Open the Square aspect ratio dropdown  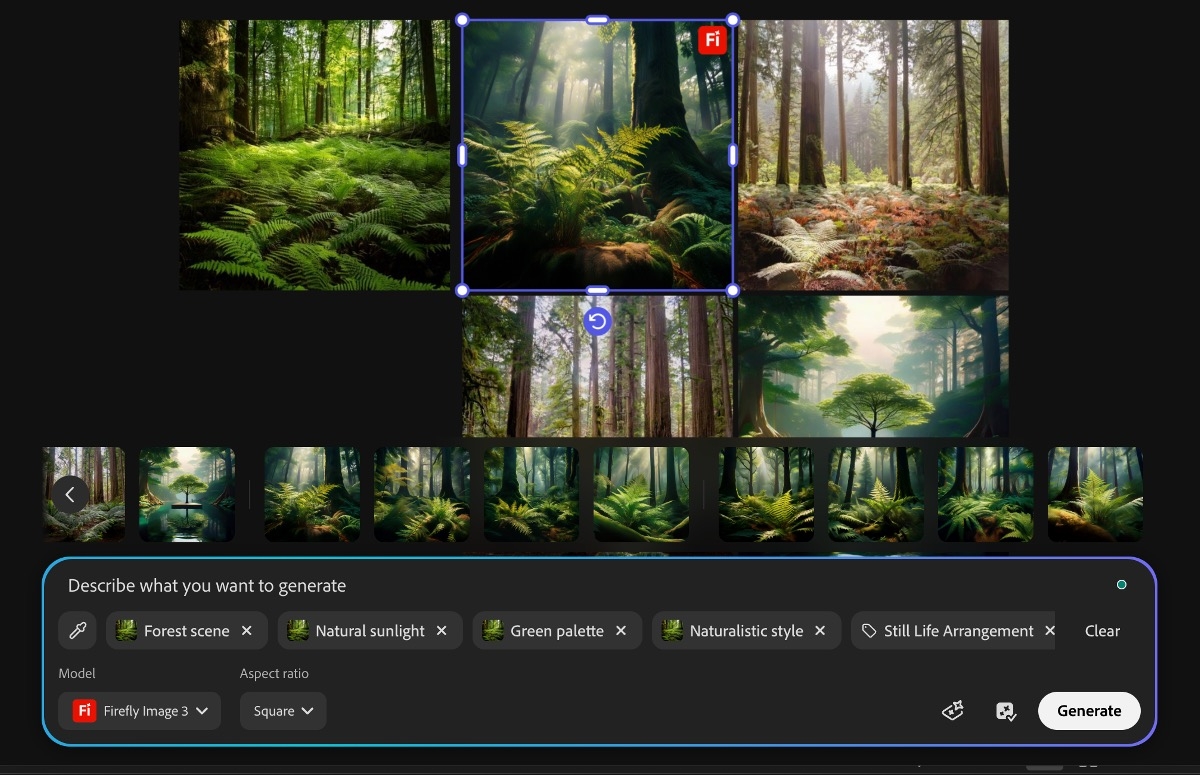pos(283,711)
